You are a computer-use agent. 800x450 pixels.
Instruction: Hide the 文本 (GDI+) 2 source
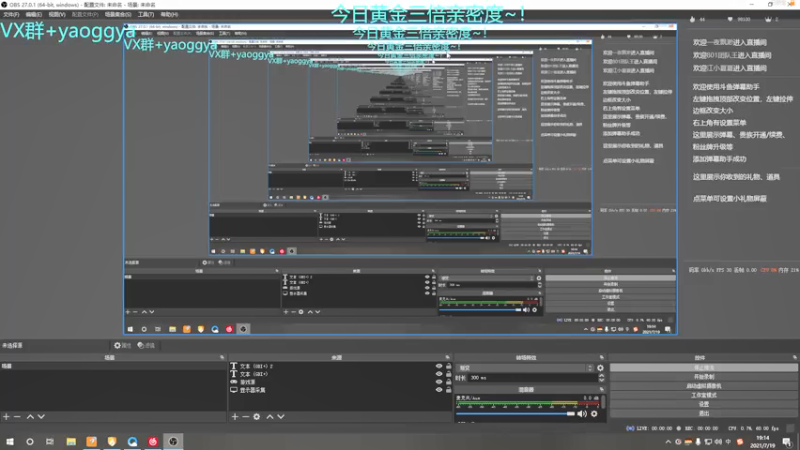point(439,366)
